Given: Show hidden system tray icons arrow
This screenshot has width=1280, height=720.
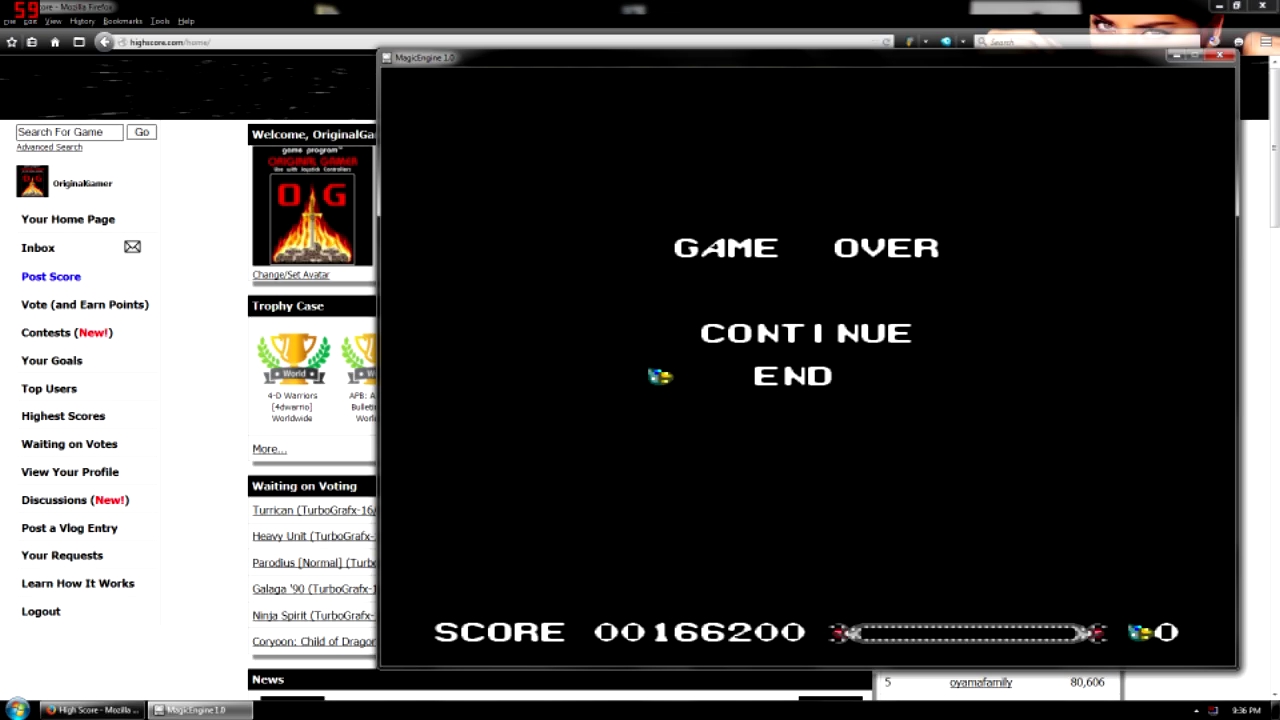Looking at the screenshot, I should pyautogui.click(x=1196, y=710).
